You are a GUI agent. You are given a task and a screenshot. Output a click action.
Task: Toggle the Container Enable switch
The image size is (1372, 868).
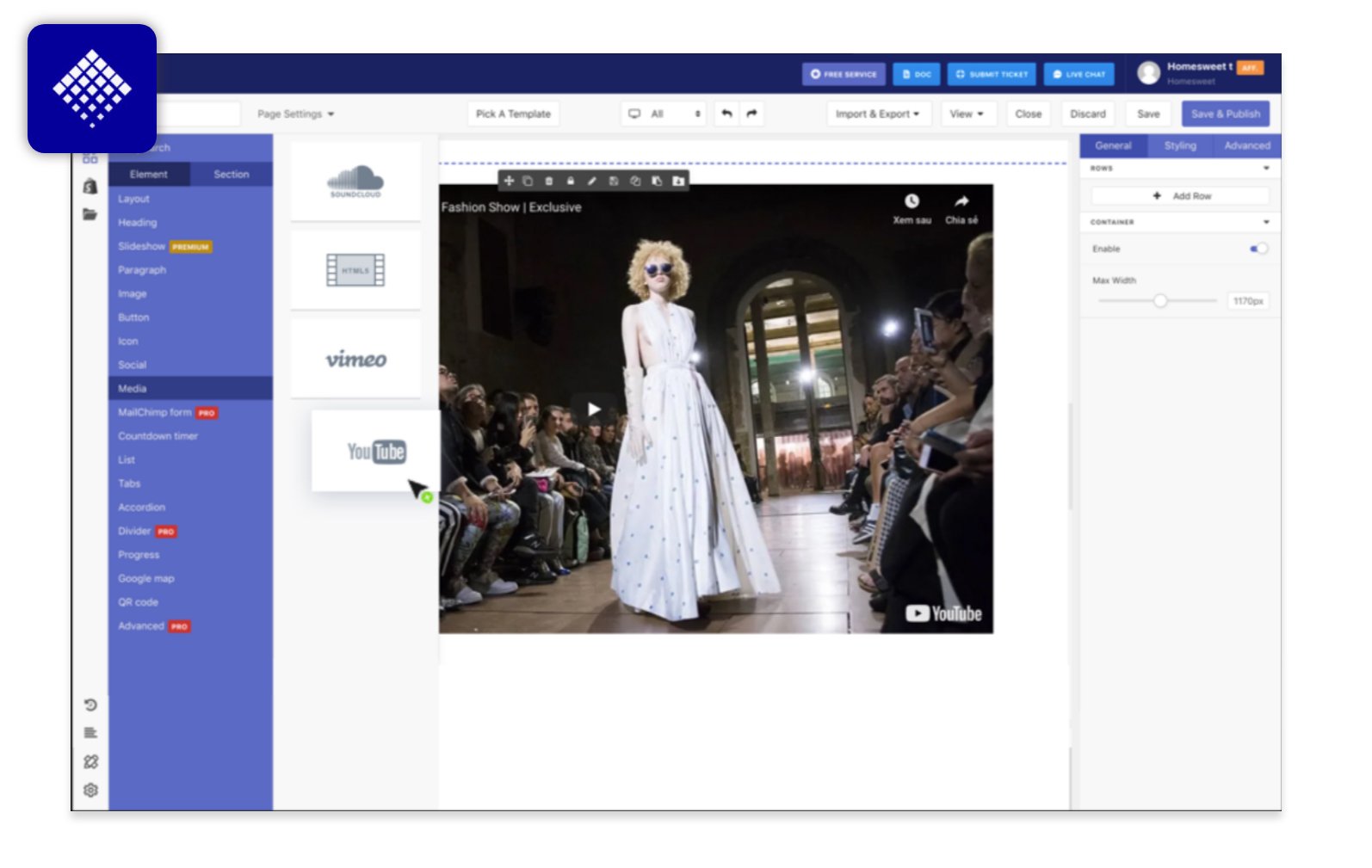click(x=1258, y=249)
